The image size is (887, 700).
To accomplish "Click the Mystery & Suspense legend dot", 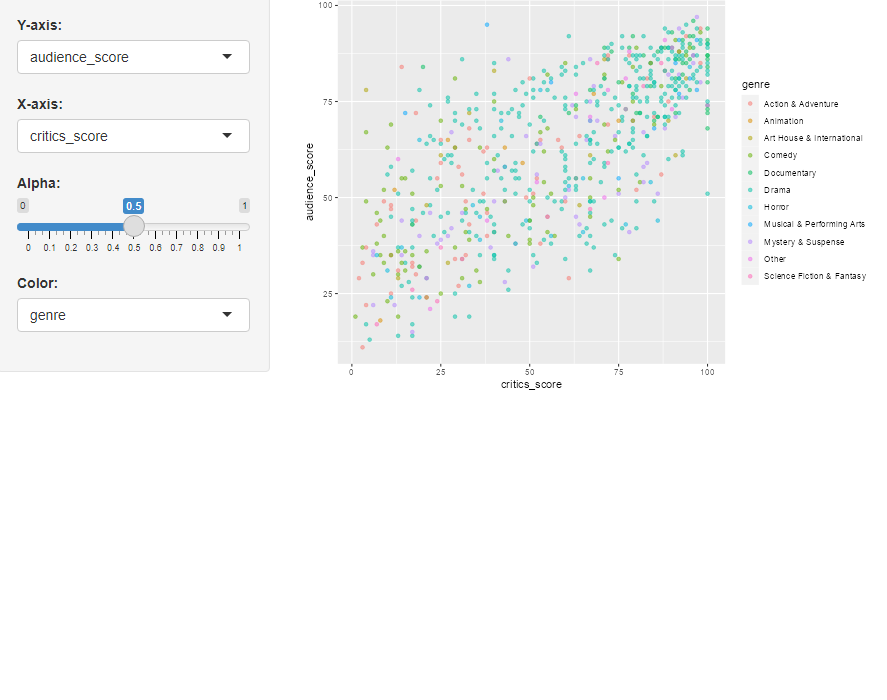I will tap(750, 242).
